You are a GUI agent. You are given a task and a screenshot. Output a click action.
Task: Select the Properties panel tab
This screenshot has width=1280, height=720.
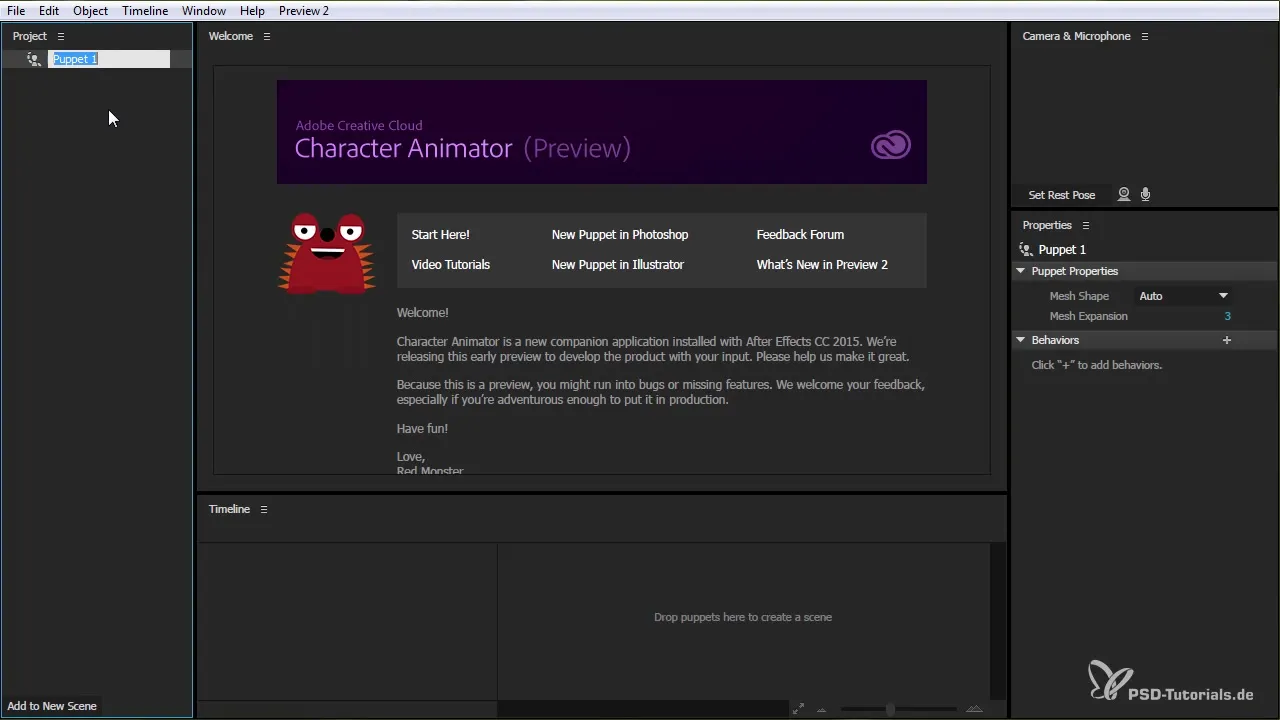point(1047,225)
